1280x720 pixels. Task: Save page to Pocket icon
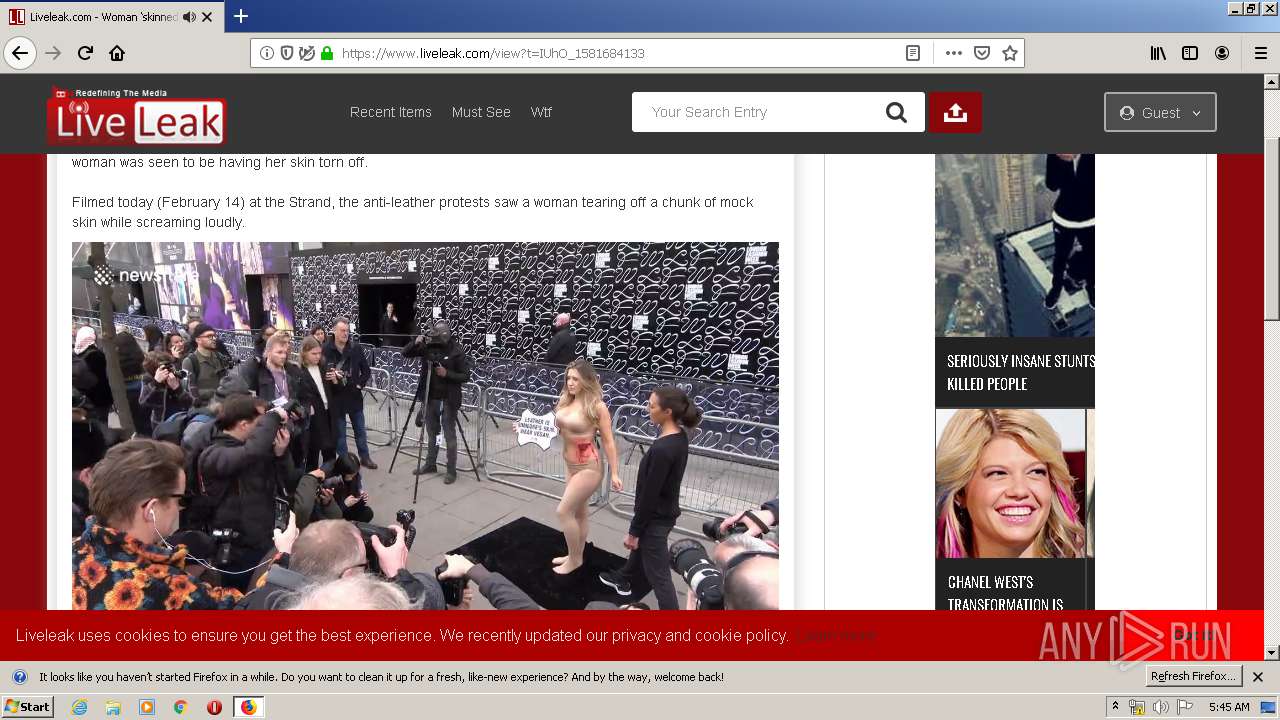pos(982,53)
